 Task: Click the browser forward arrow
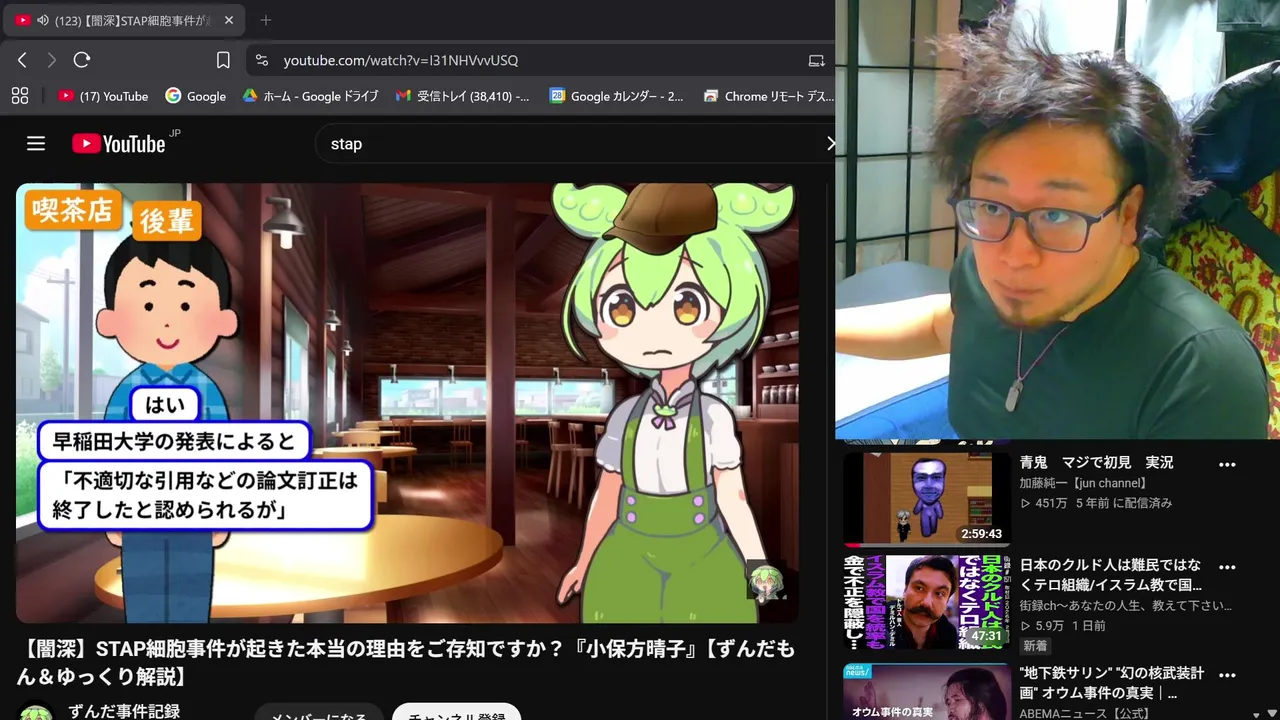click(52, 60)
